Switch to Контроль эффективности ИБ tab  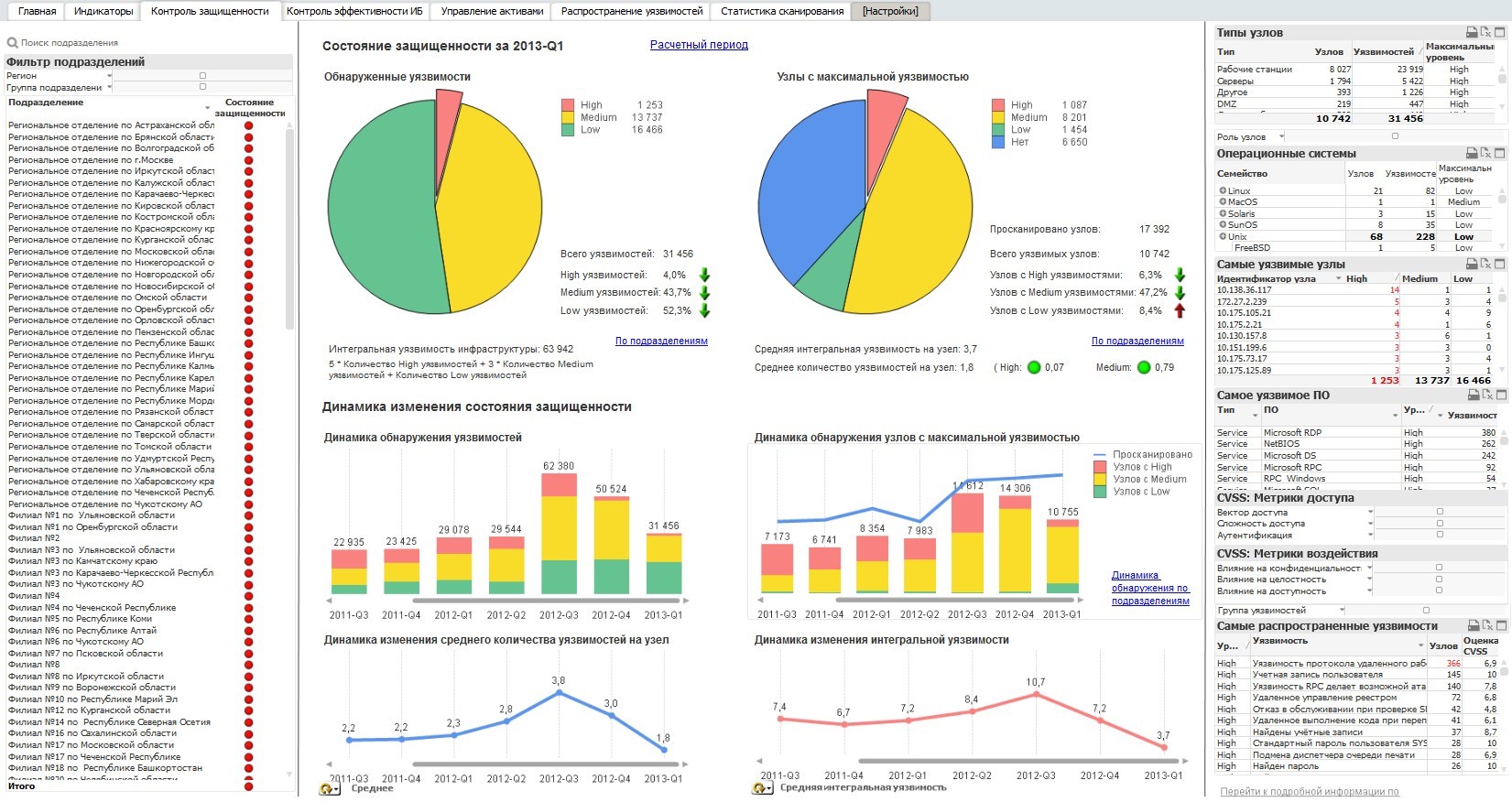coord(354,11)
